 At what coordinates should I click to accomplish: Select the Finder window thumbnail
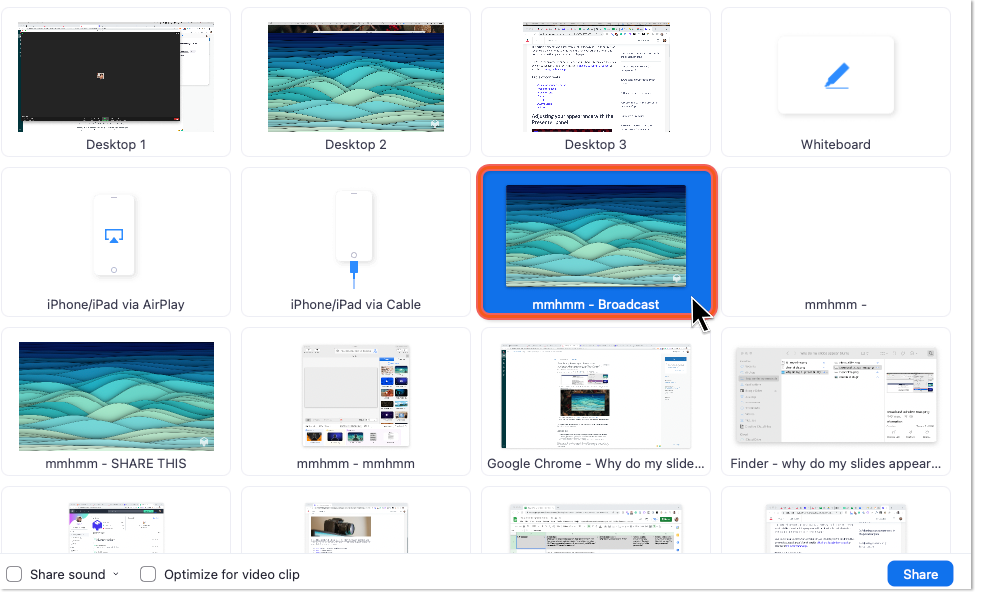(836, 395)
